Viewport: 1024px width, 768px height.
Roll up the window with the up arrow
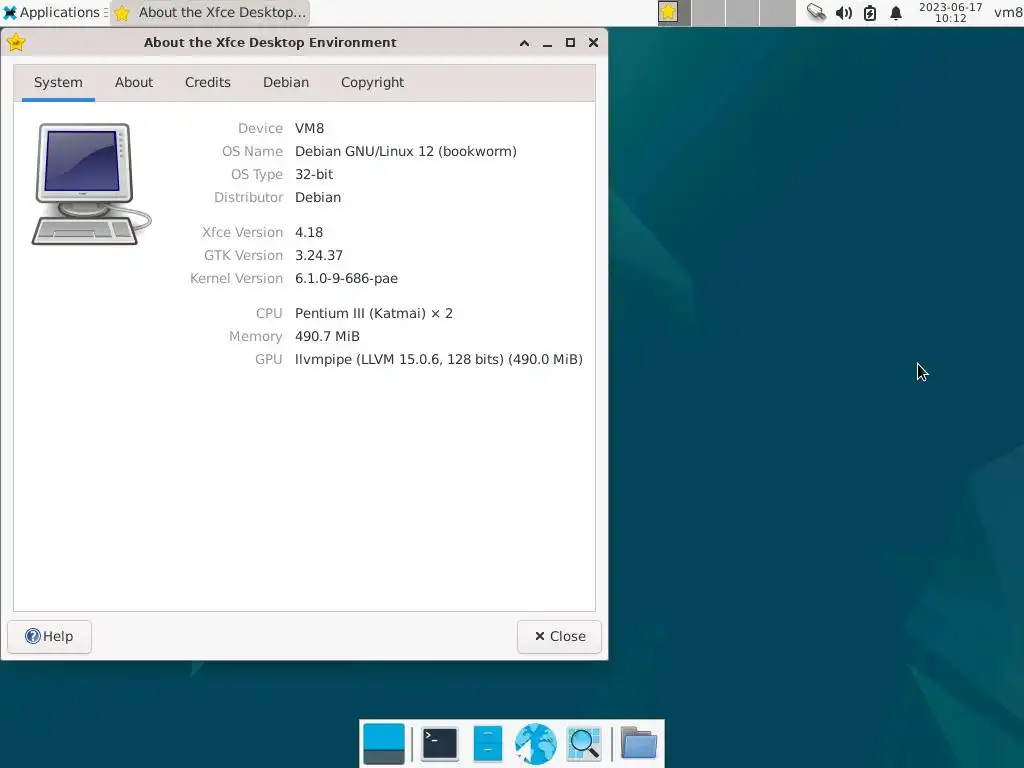(524, 43)
